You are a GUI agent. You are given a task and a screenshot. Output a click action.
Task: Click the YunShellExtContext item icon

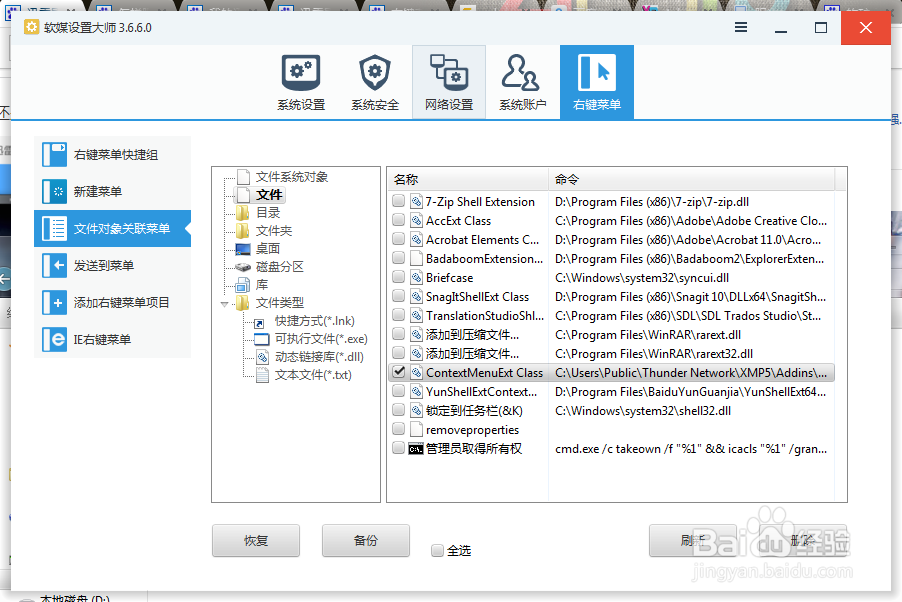pyautogui.click(x=416, y=391)
